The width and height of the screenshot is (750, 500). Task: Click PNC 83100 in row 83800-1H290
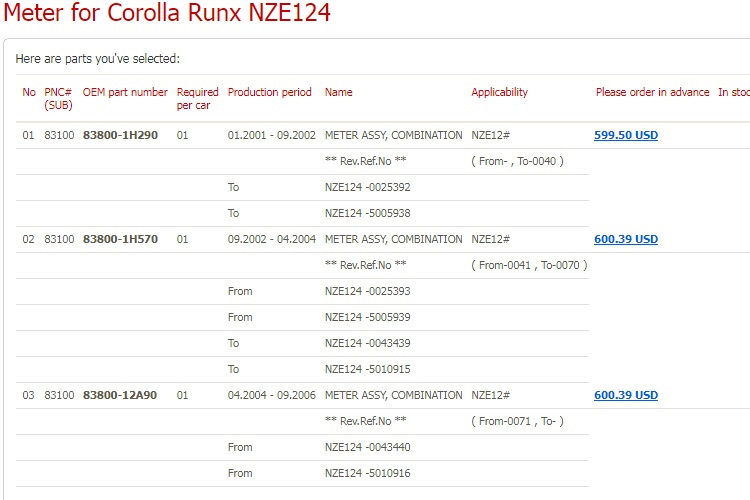[59, 135]
